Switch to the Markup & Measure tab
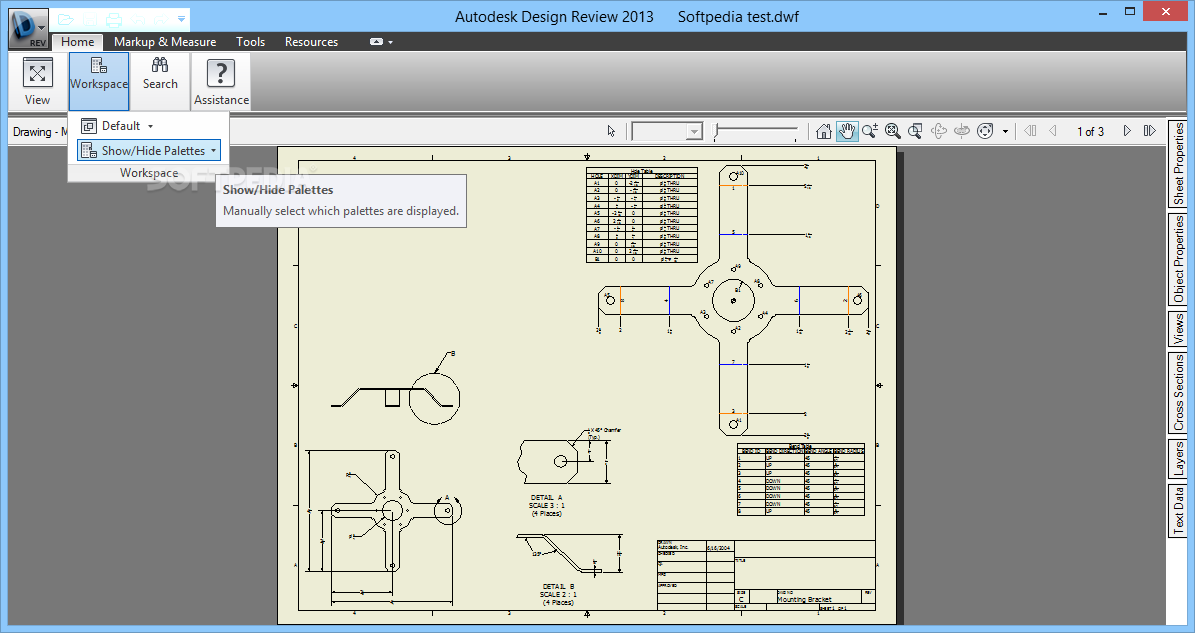The width and height of the screenshot is (1195, 633). click(x=165, y=42)
